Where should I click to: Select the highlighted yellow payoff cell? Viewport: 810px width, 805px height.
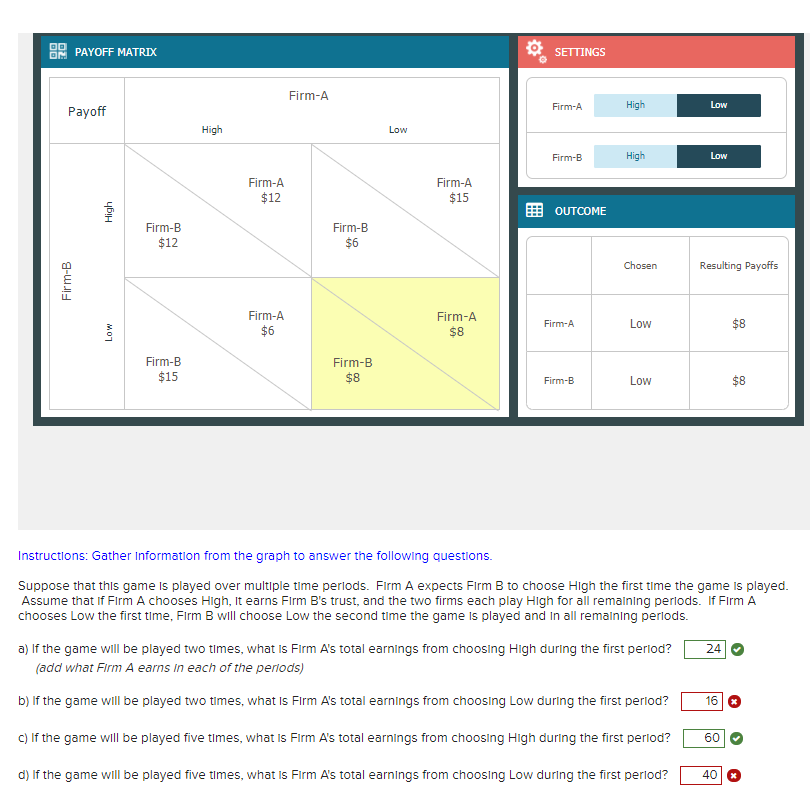(x=405, y=345)
